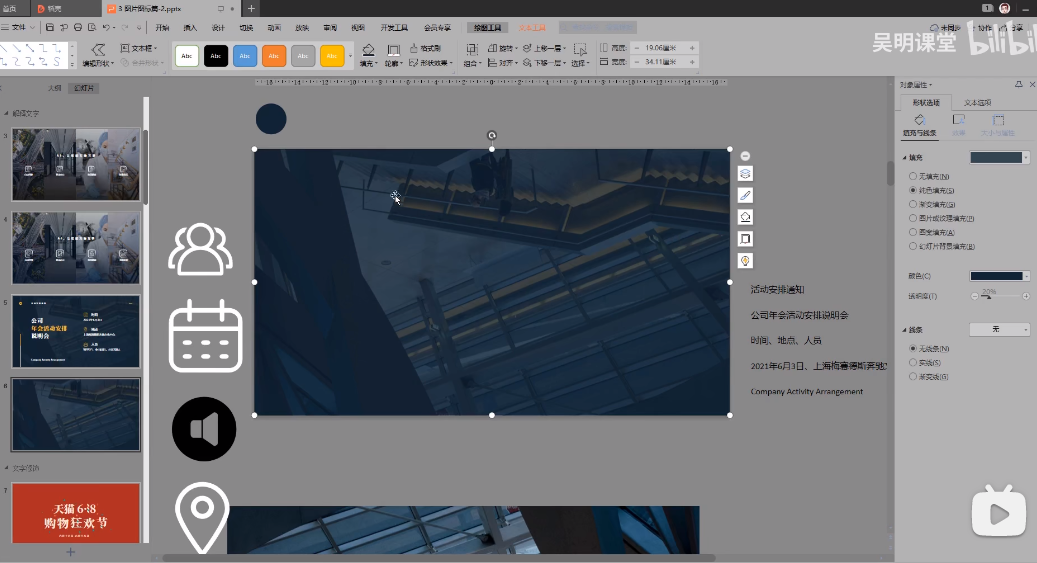Open the Color dropdown in fill settings
1037x563 pixels.
(1000, 276)
